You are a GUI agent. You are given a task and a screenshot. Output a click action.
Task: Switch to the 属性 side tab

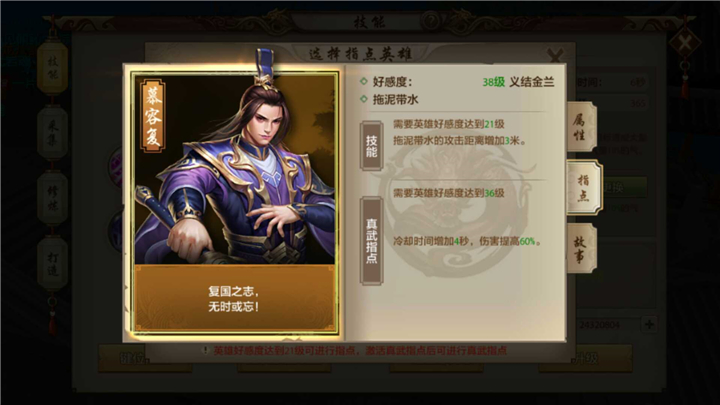(581, 127)
